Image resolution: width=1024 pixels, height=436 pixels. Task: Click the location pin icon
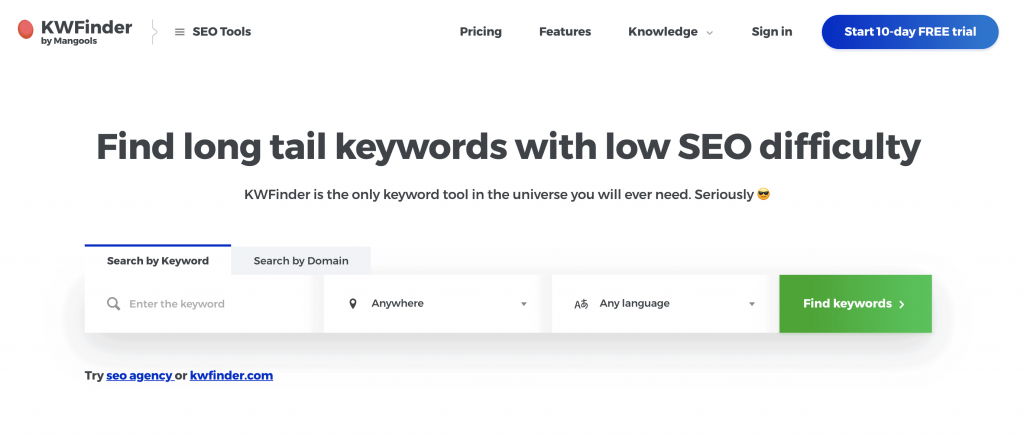(353, 304)
